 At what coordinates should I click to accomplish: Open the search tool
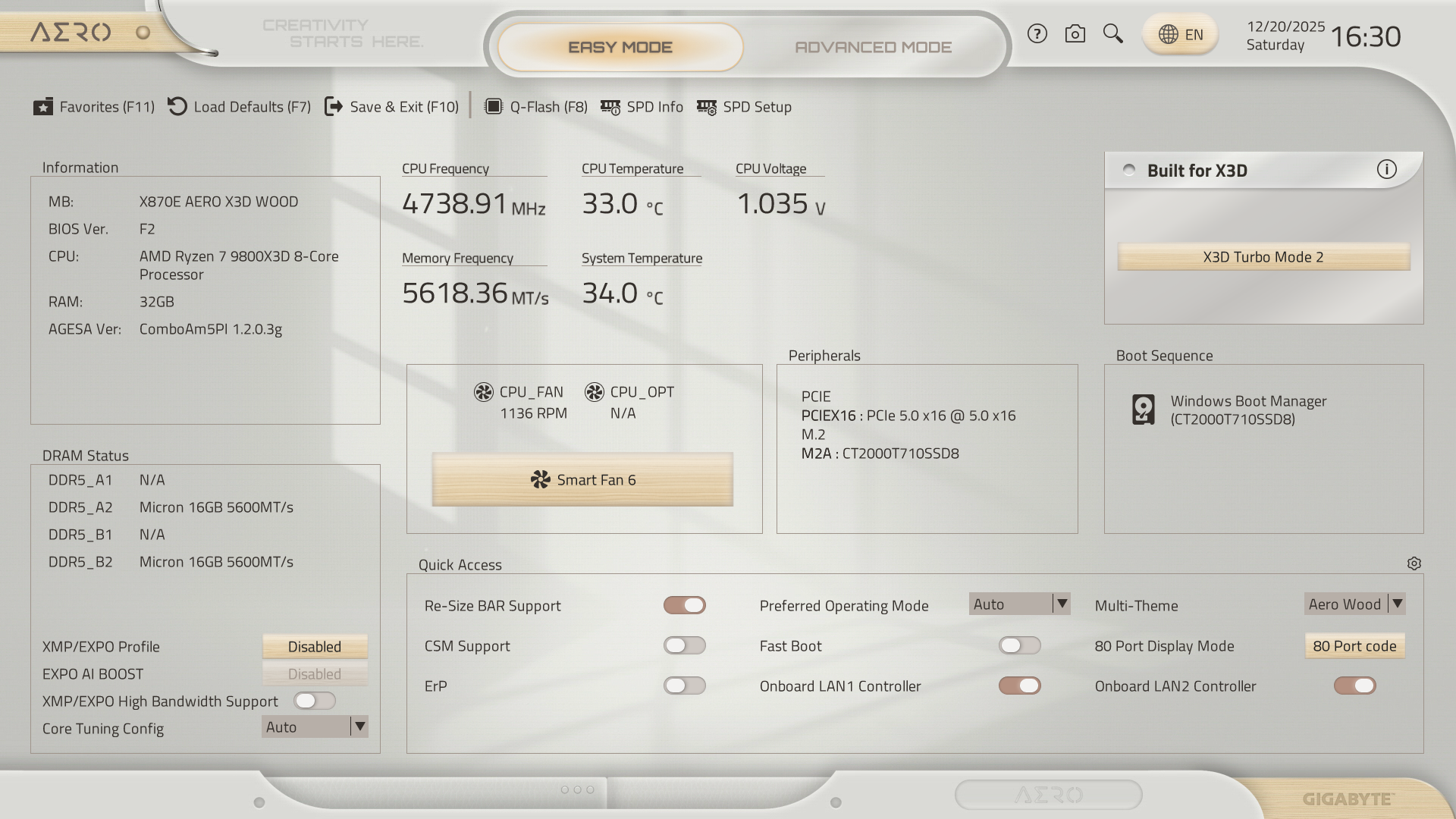[x=1112, y=33]
